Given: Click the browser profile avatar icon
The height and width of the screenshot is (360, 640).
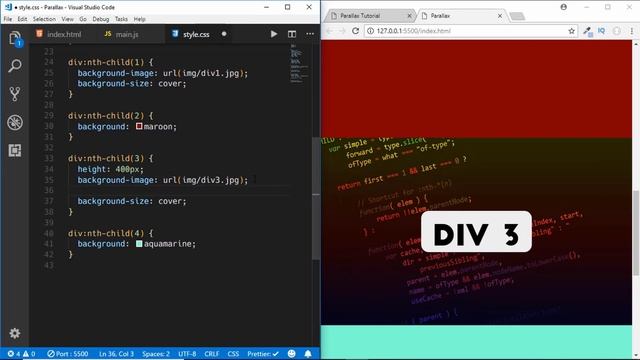Looking at the screenshot, I should coord(564,7).
